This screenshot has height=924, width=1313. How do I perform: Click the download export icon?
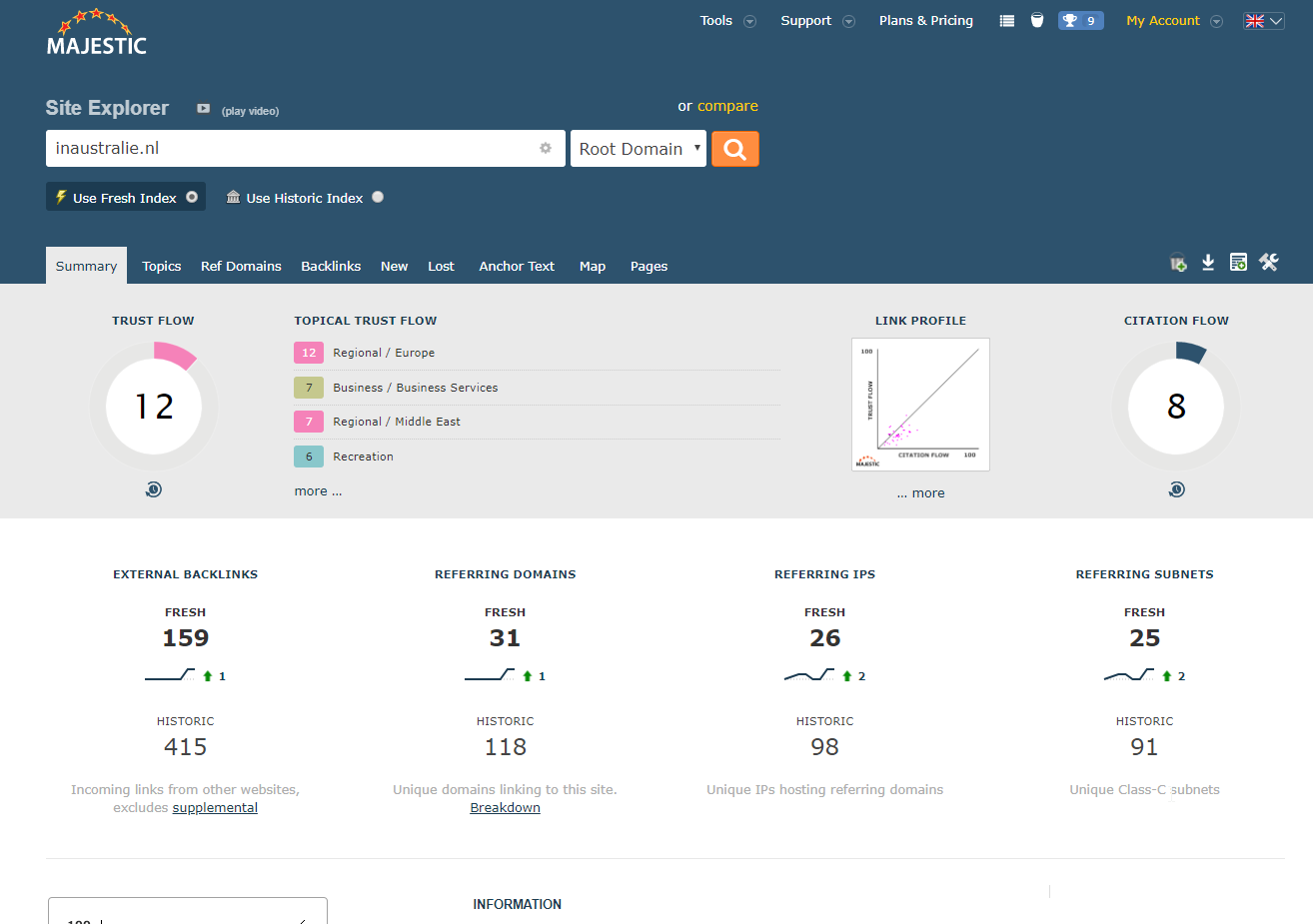coord(1208,262)
